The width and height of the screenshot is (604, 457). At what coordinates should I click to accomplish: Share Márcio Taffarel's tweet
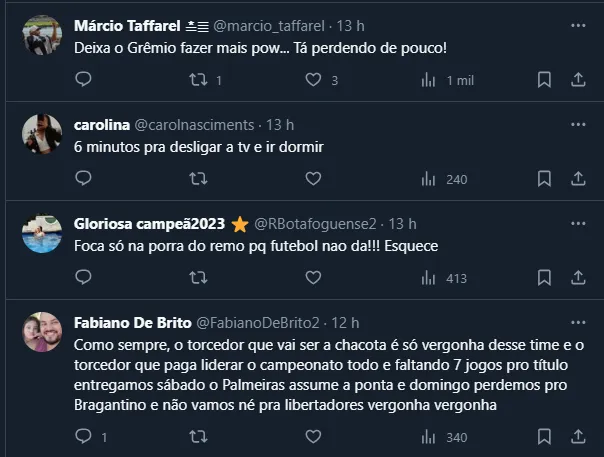578,80
